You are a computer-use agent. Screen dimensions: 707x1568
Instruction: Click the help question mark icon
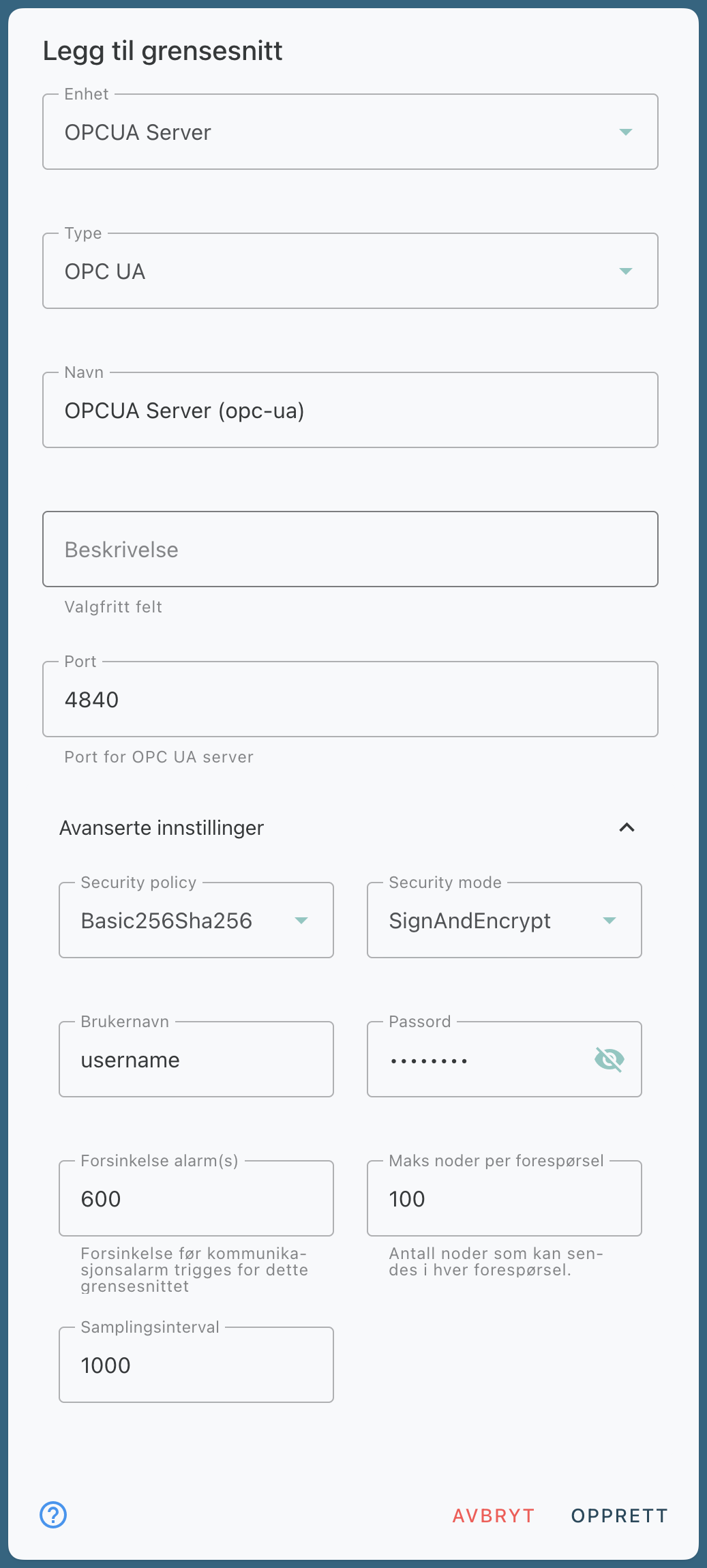[x=53, y=1515]
